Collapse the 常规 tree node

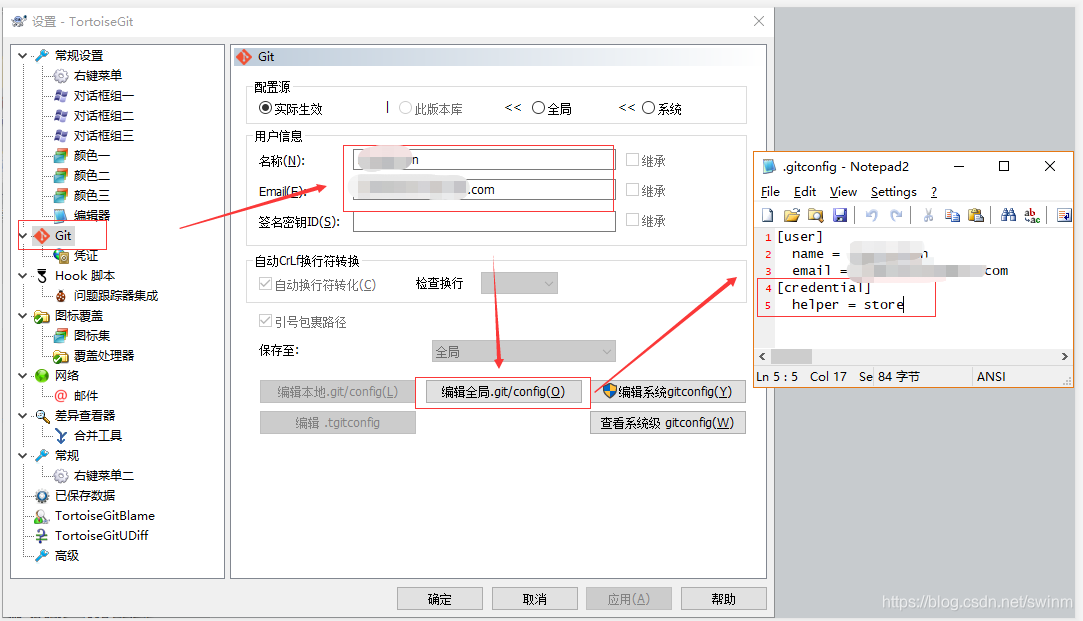(x=22, y=456)
